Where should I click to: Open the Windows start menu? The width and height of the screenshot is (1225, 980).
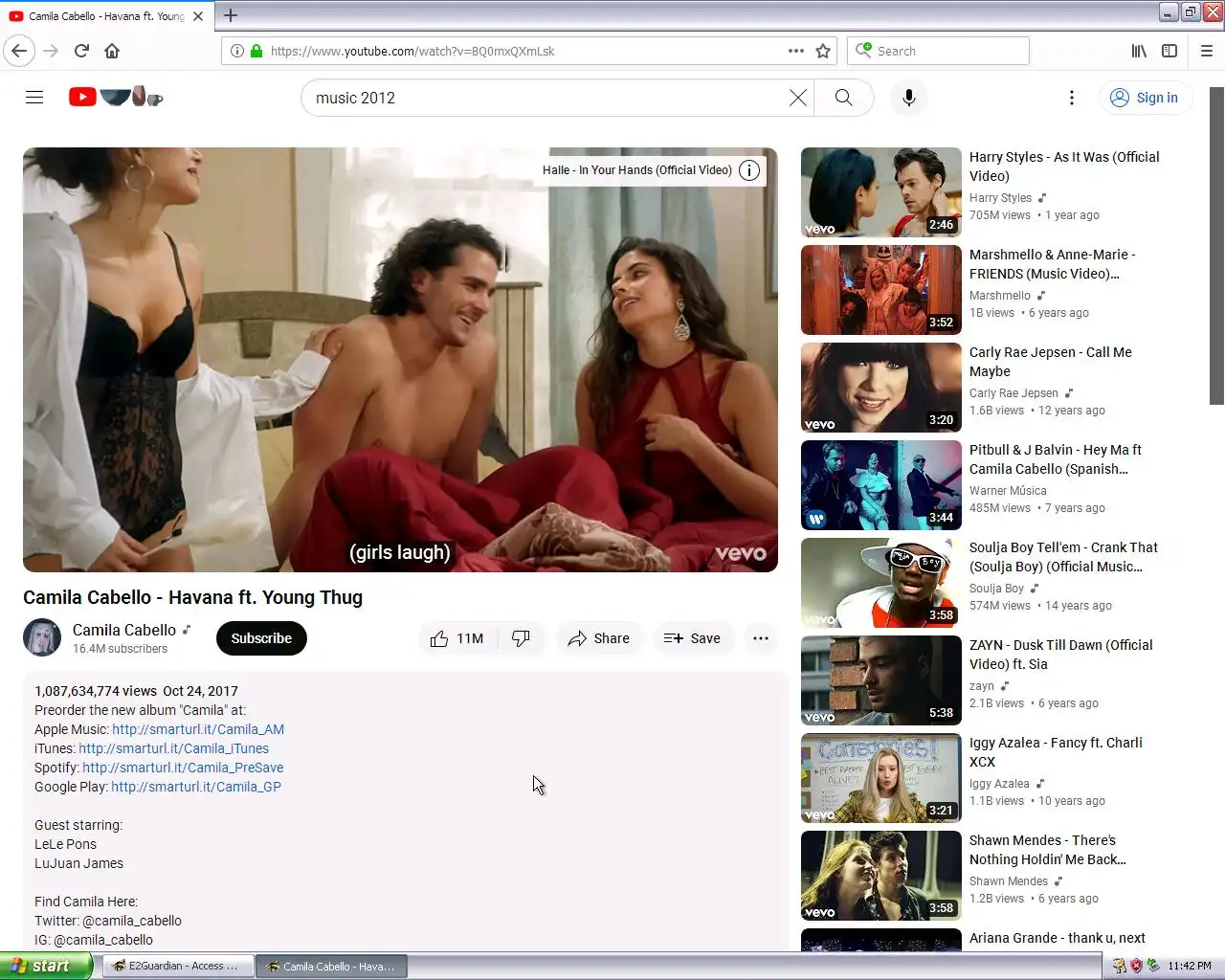46,966
